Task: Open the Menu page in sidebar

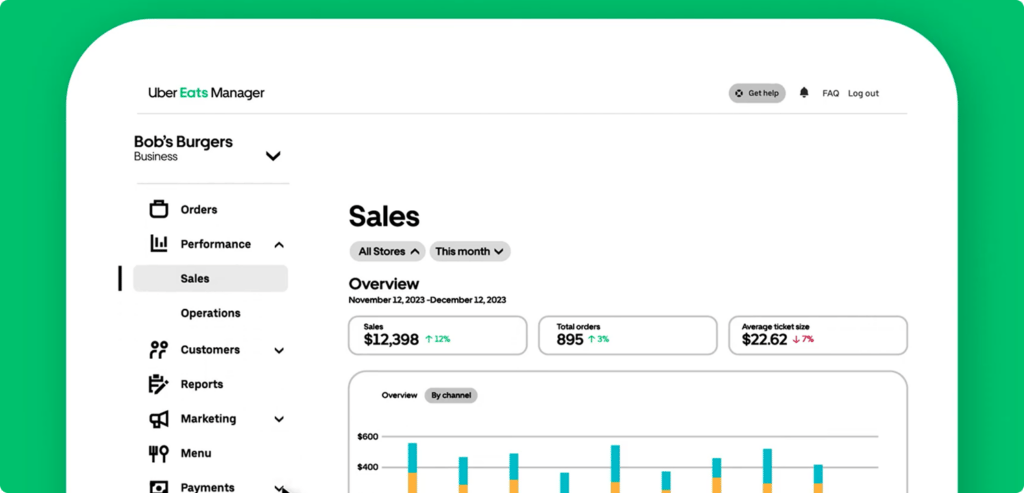Action: tap(196, 453)
